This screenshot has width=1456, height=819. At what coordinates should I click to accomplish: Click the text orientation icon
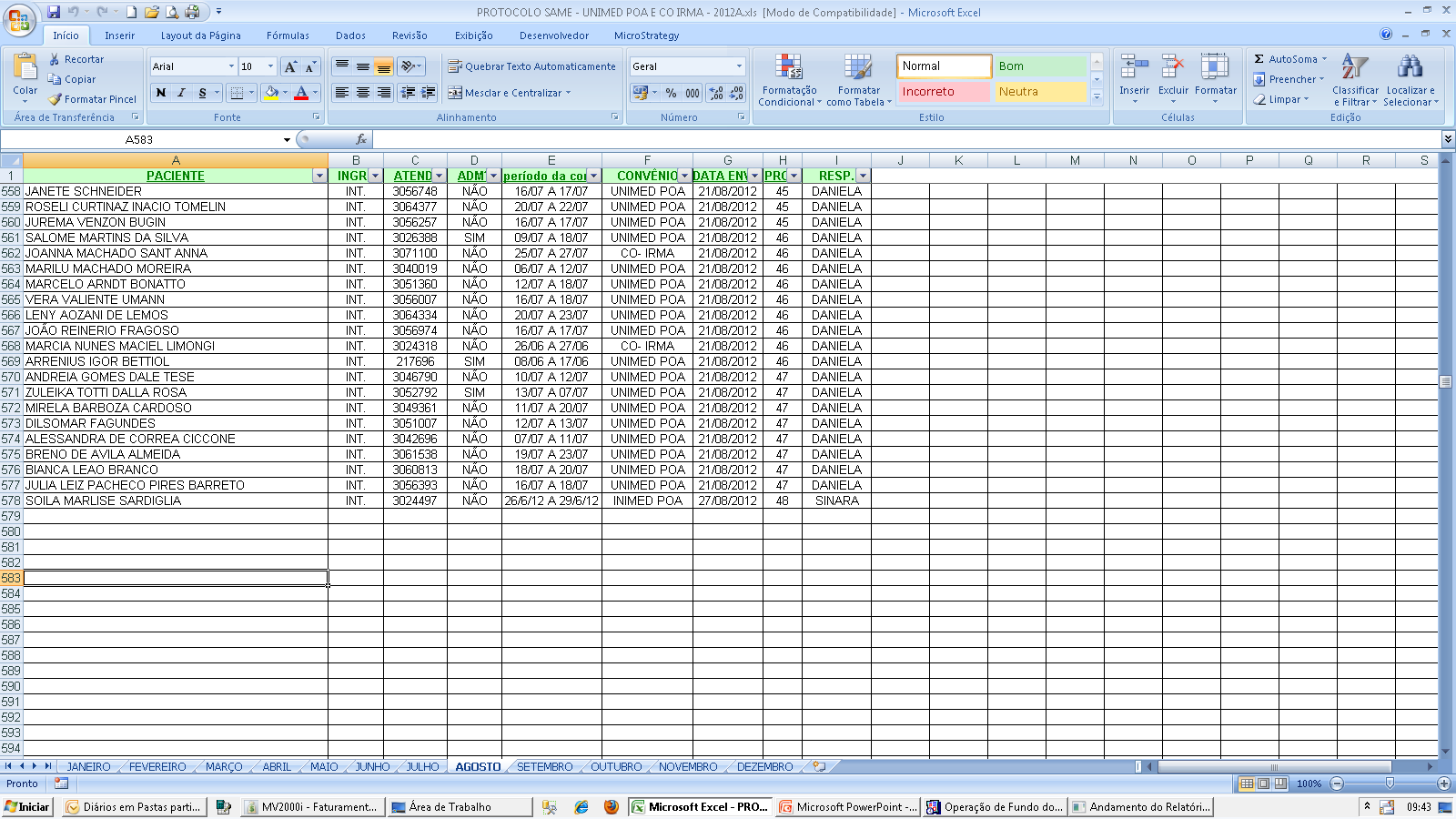pos(409,66)
